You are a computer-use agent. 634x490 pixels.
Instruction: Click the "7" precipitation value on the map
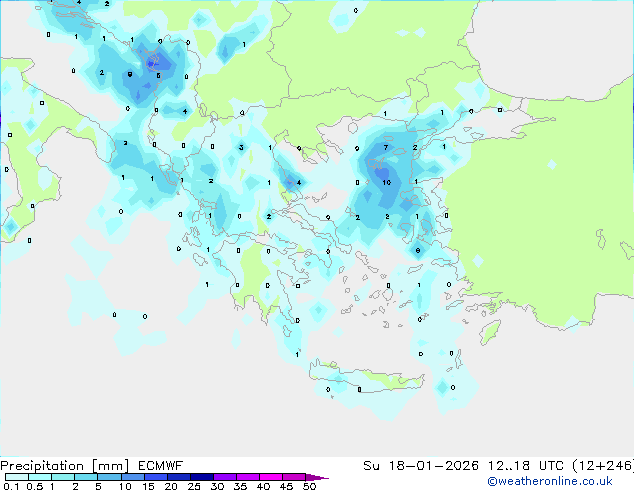pyautogui.click(x=386, y=148)
